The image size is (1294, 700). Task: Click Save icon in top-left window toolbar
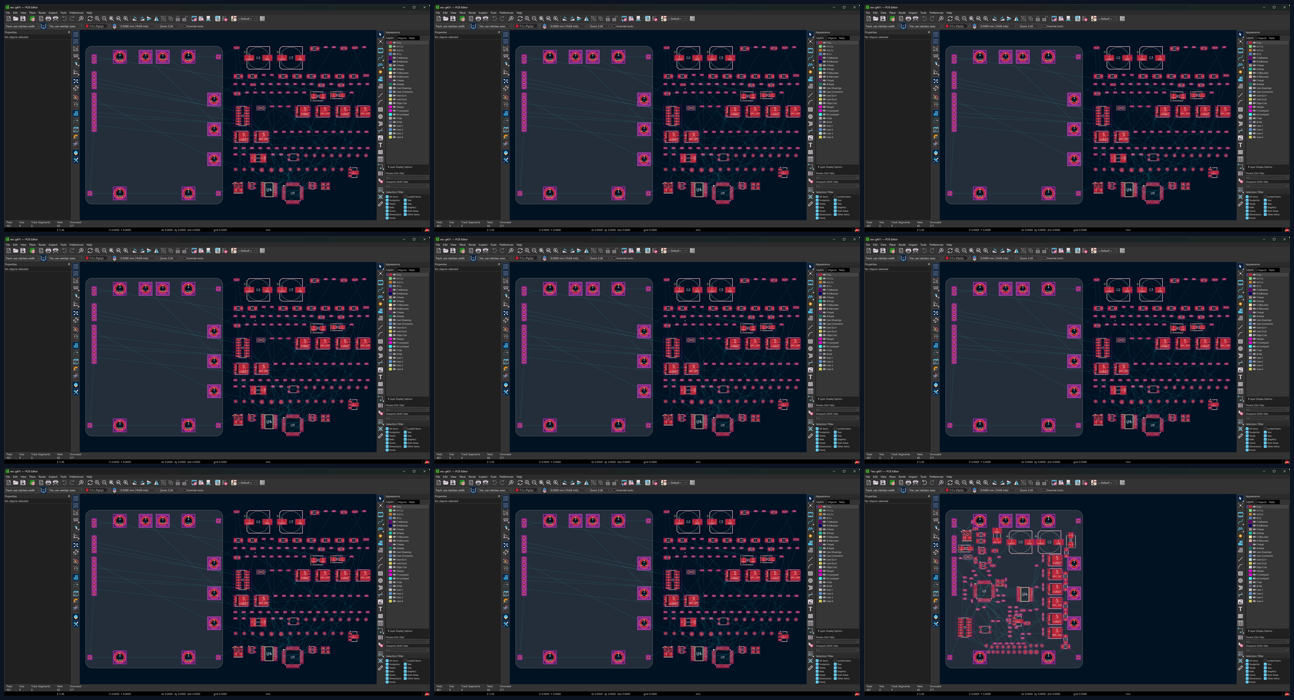click(23, 19)
